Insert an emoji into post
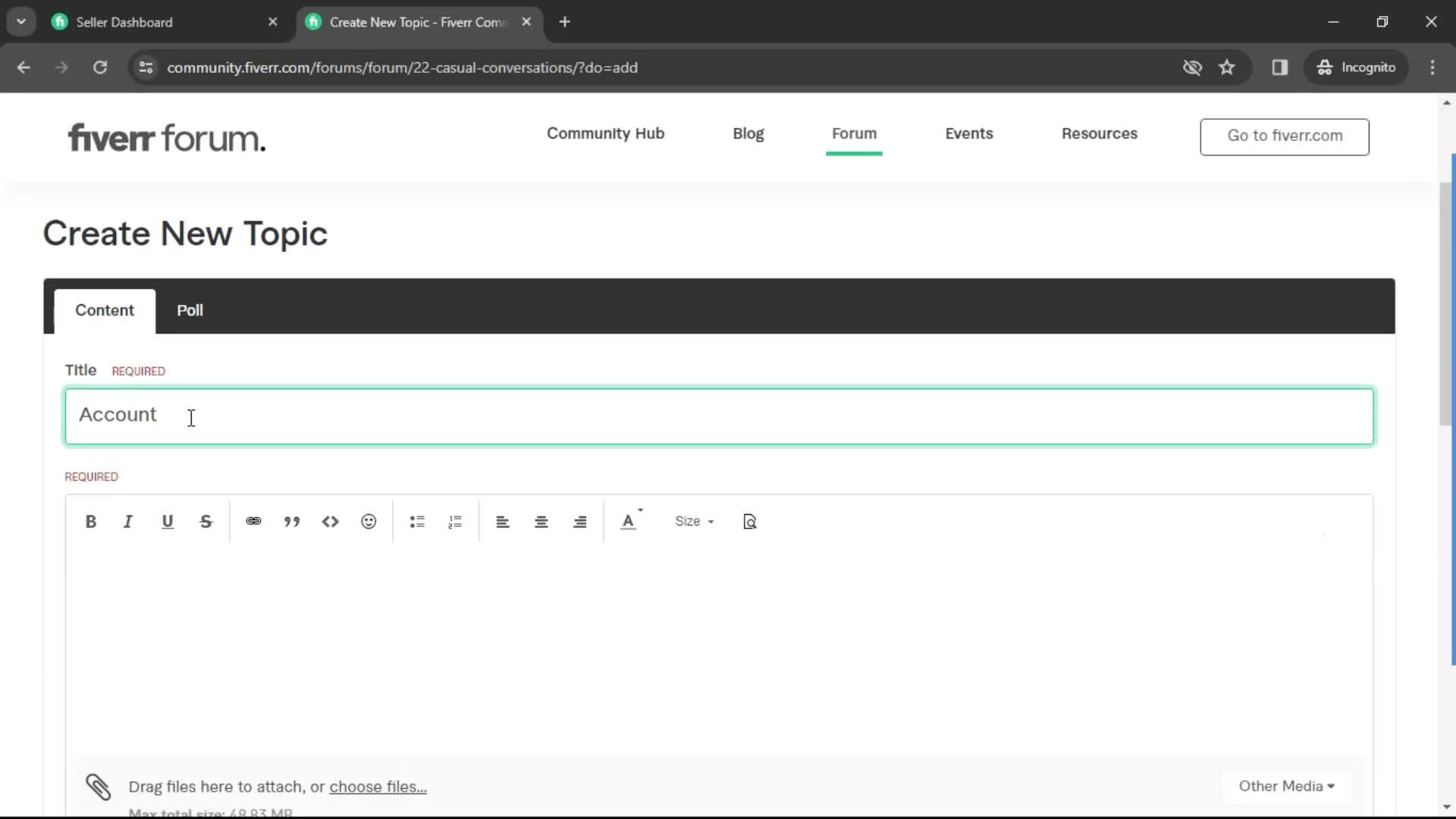The image size is (1456, 819). pos(369,521)
